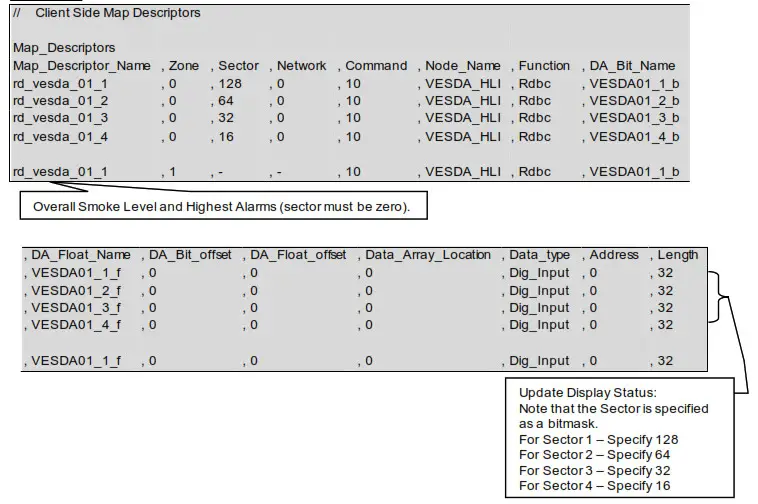The width and height of the screenshot is (758, 504).
Task: Select the "Map_Descriptors" section heading
Action: point(64,48)
